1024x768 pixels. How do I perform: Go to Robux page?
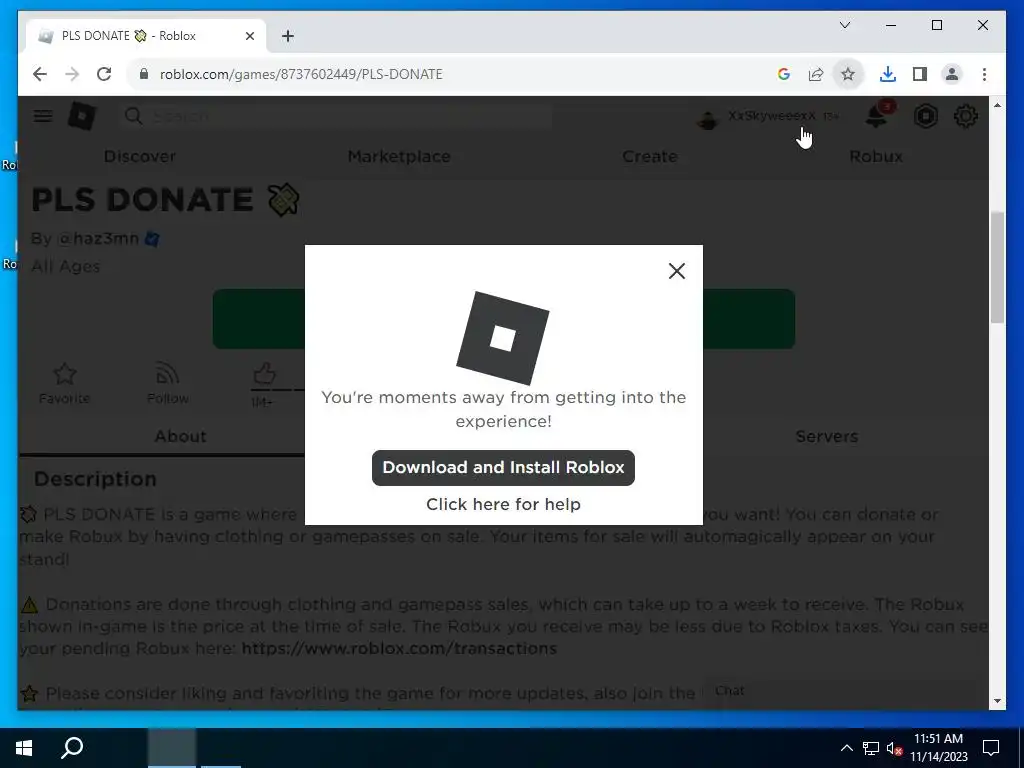[876, 157]
